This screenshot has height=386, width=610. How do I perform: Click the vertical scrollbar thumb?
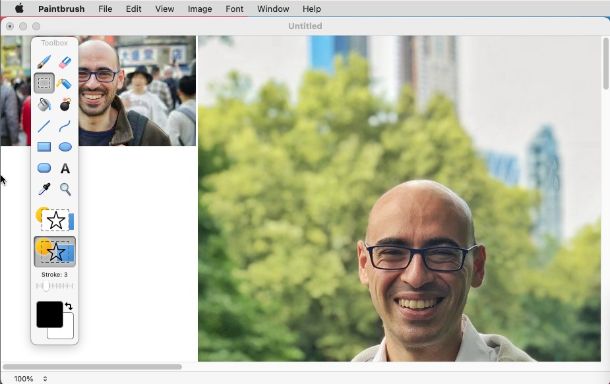pyautogui.click(x=606, y=63)
